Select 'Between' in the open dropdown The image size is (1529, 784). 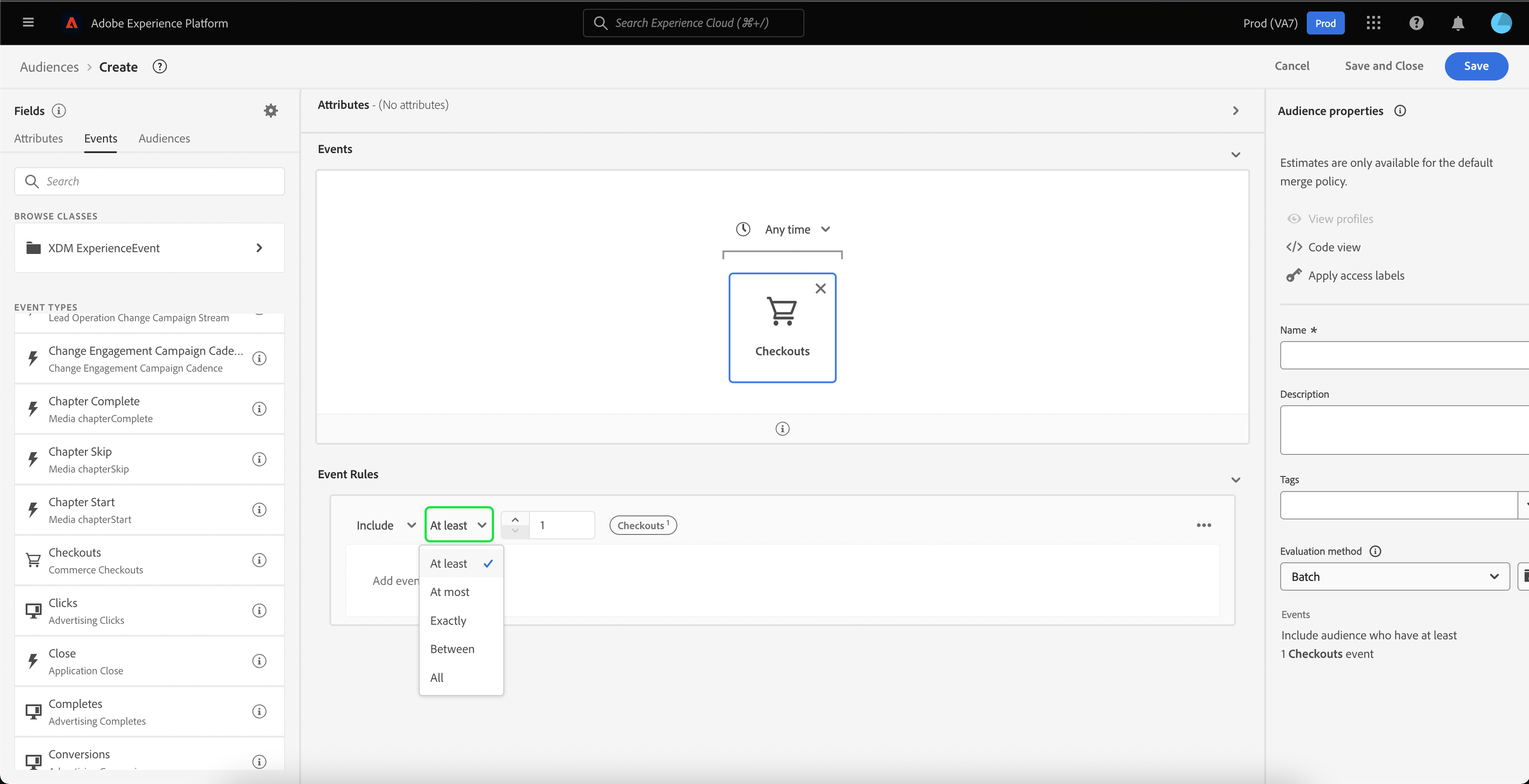(x=452, y=649)
